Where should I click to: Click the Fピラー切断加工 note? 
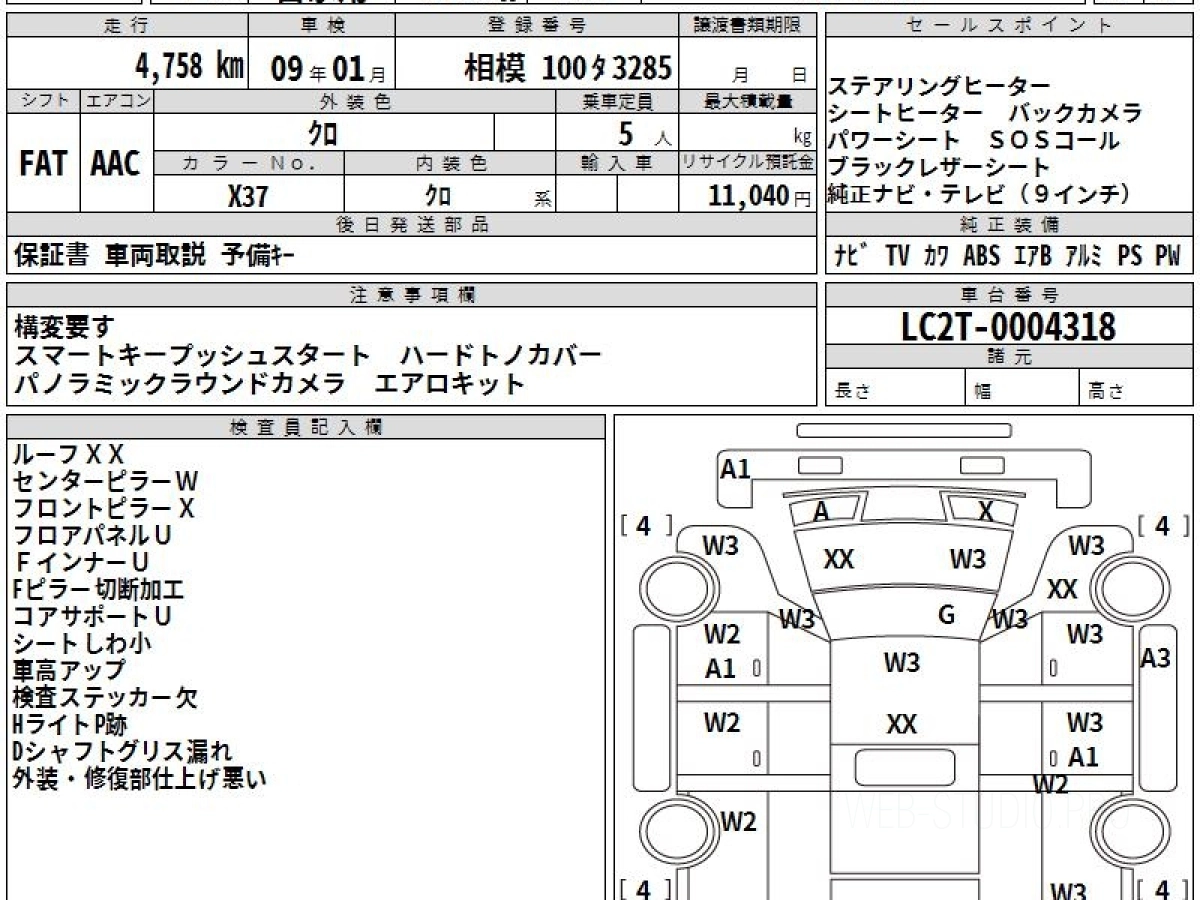point(98,590)
